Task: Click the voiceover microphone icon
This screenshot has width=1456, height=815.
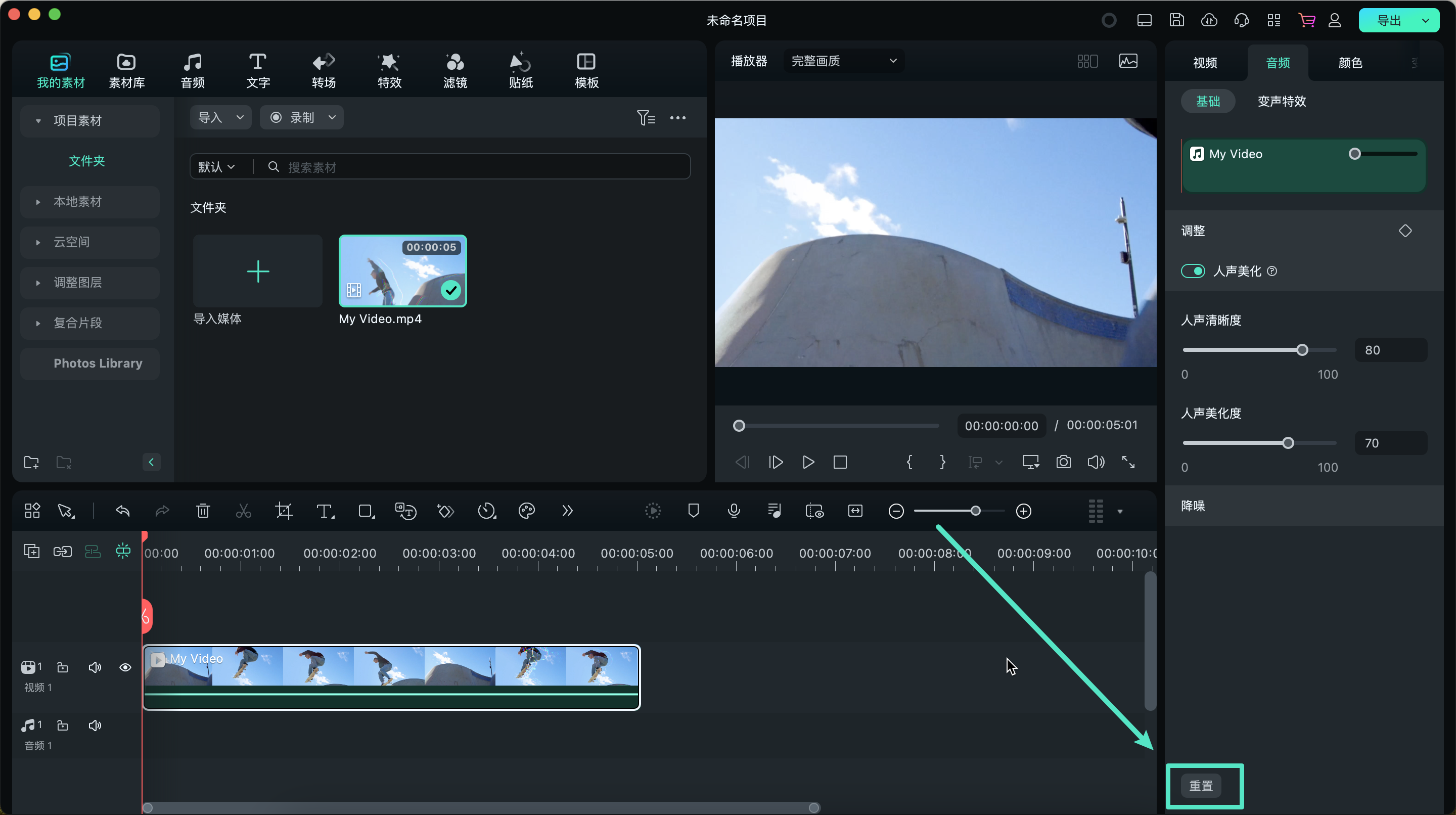Action: tap(734, 511)
